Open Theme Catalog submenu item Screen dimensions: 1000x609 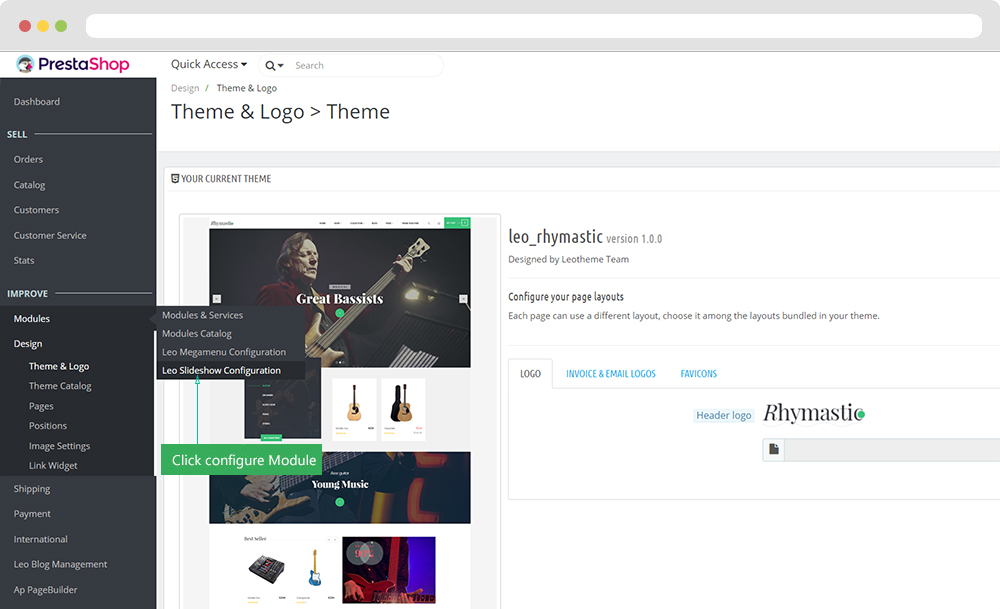(x=60, y=386)
